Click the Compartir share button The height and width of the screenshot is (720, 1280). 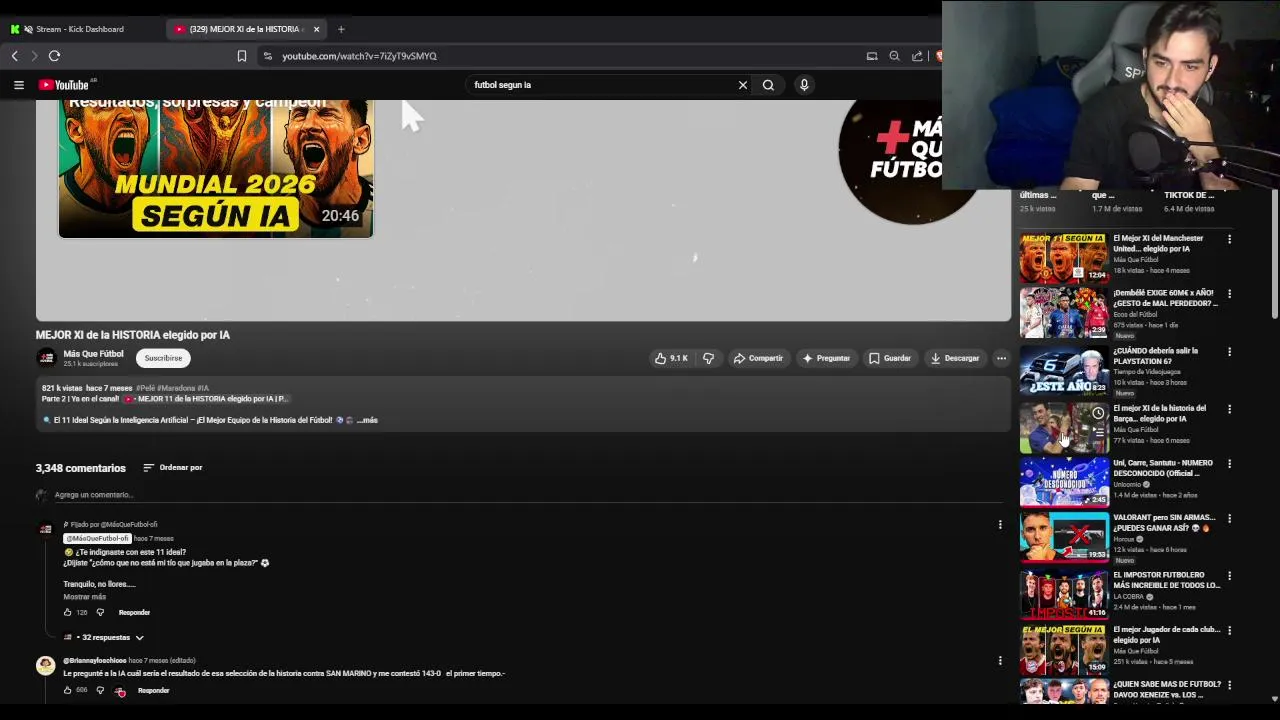tap(758, 358)
